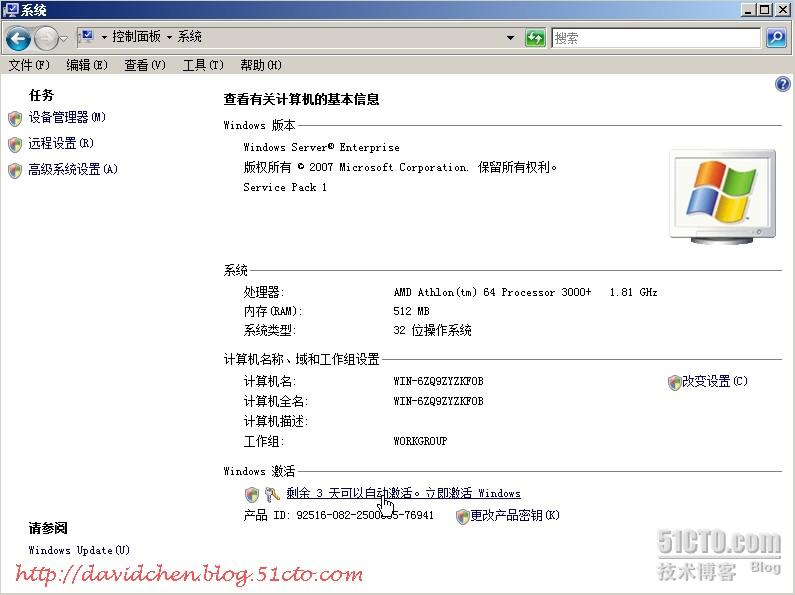Open the 工具(T) menu
The image size is (795, 595).
click(x=203, y=65)
